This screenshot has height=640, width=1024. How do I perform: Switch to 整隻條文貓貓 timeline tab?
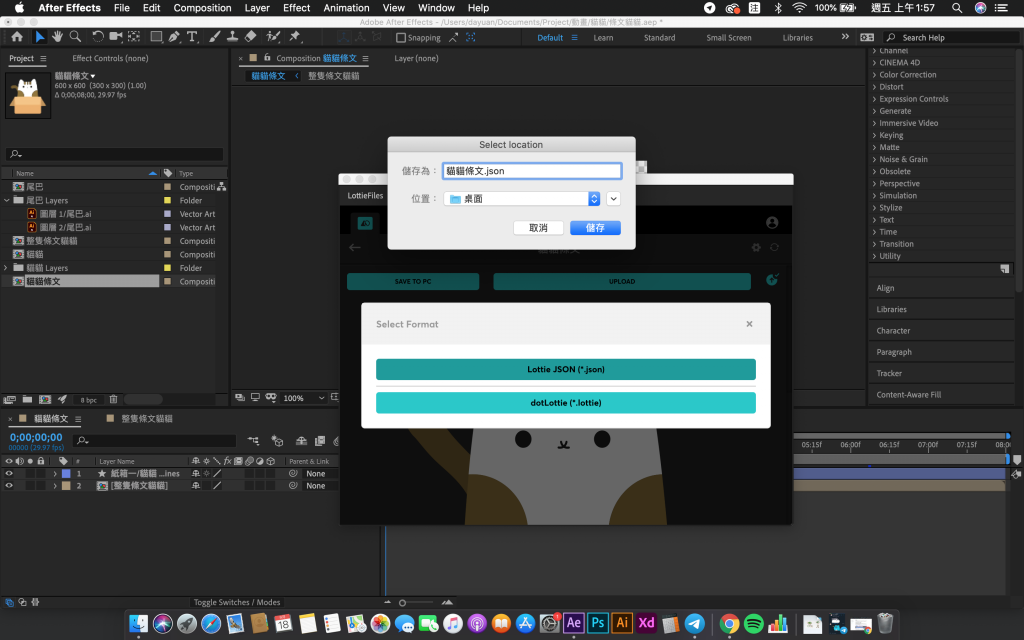147,419
